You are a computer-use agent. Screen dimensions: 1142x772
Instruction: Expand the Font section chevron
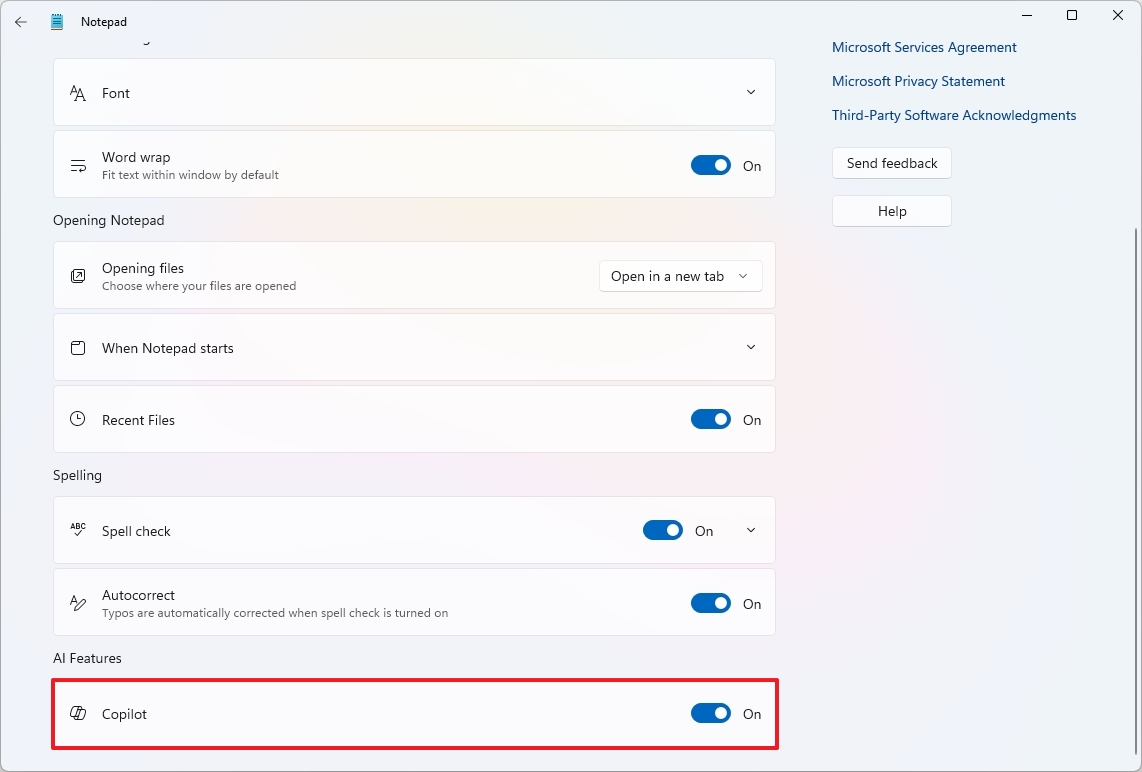click(751, 92)
